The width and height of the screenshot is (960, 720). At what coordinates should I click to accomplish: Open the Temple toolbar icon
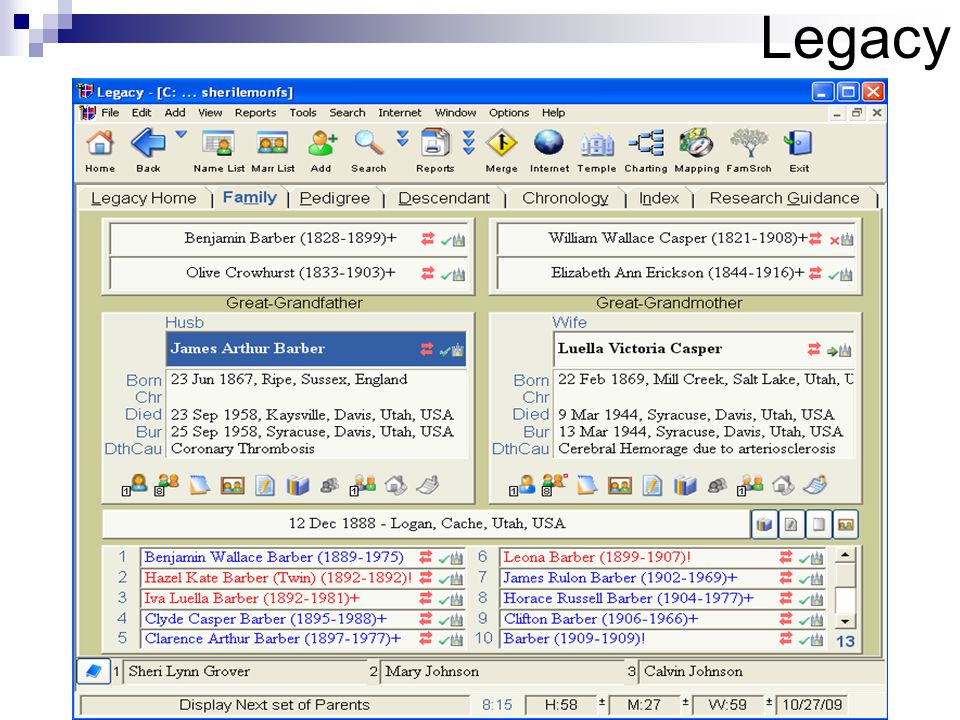click(x=597, y=144)
